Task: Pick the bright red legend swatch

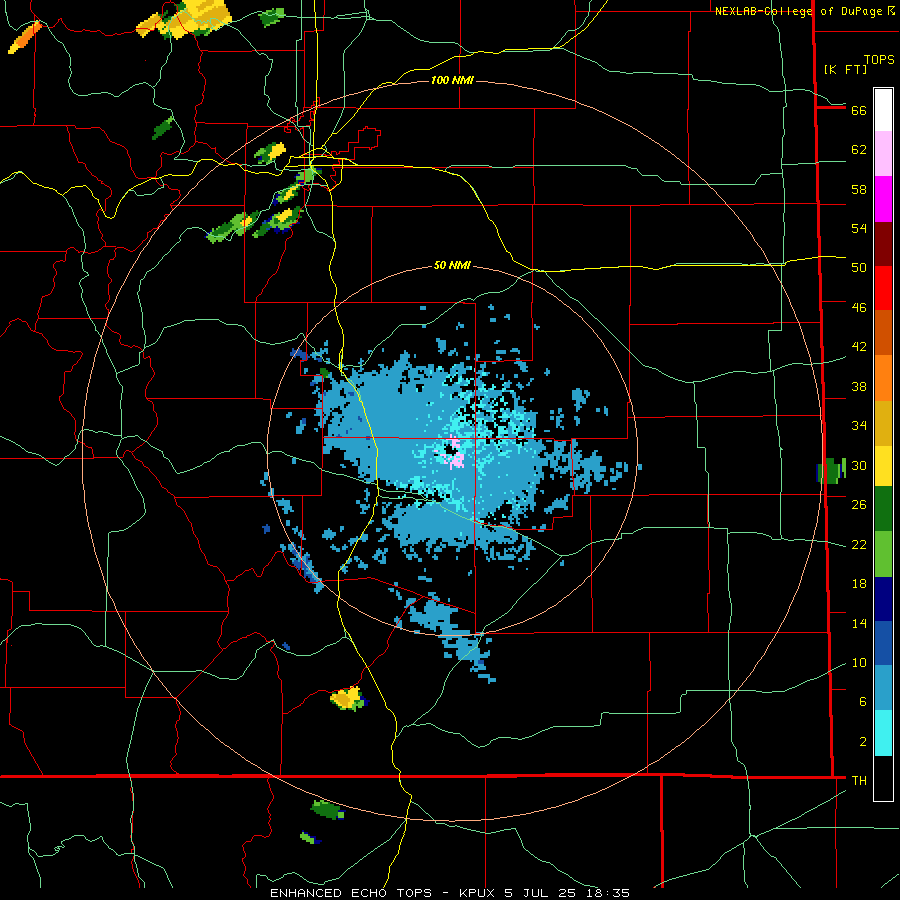Action: point(883,288)
